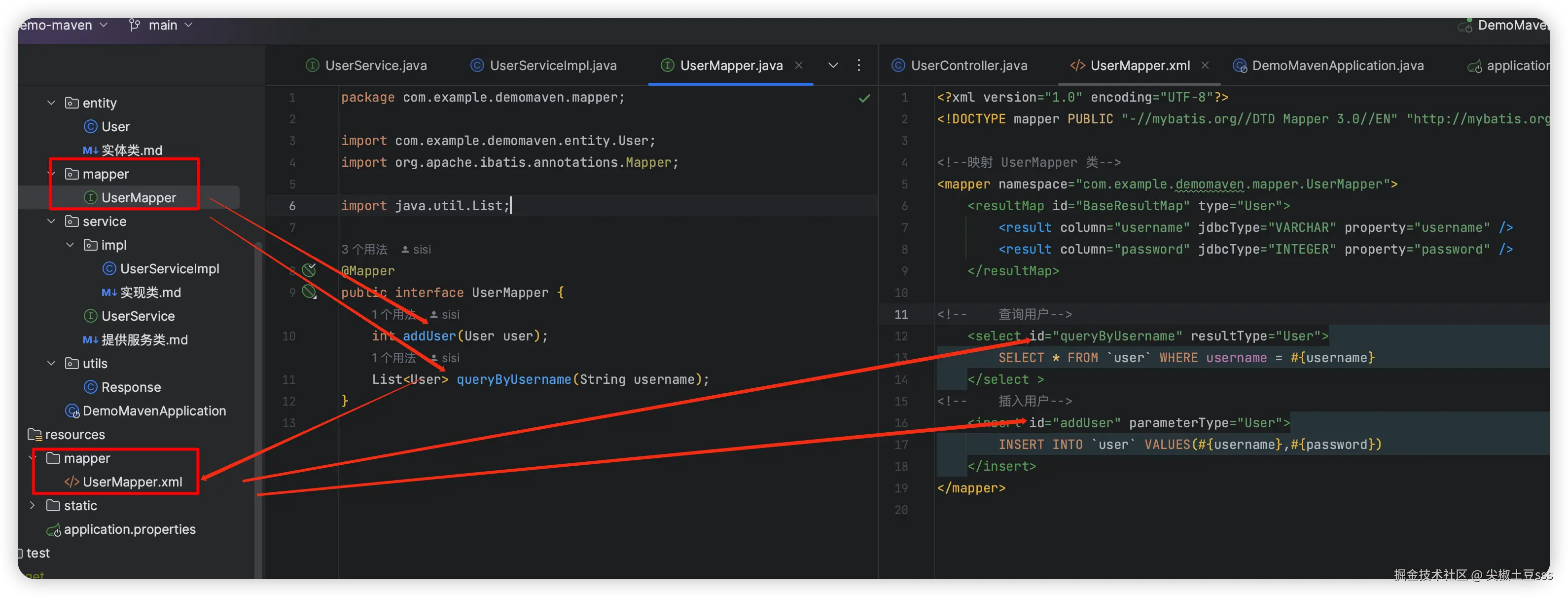Switch to the UserServiceImpl.java tab
The height and width of the screenshot is (597, 1568).
[x=552, y=65]
